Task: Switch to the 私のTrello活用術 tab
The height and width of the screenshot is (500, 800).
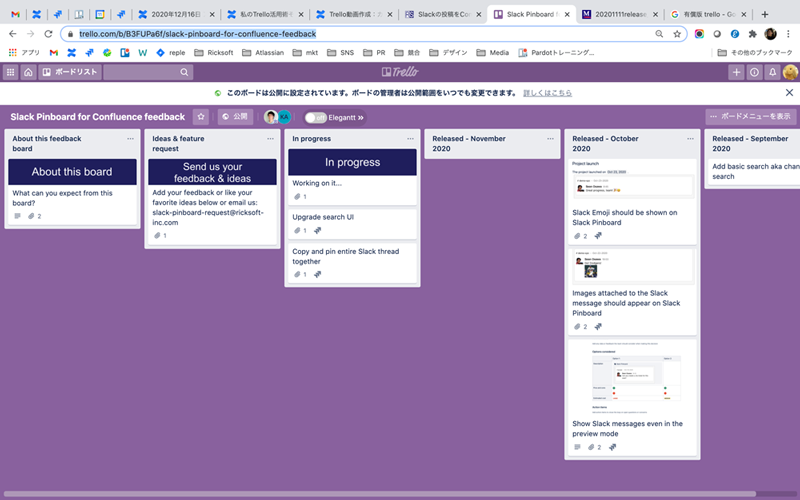Action: [265, 14]
